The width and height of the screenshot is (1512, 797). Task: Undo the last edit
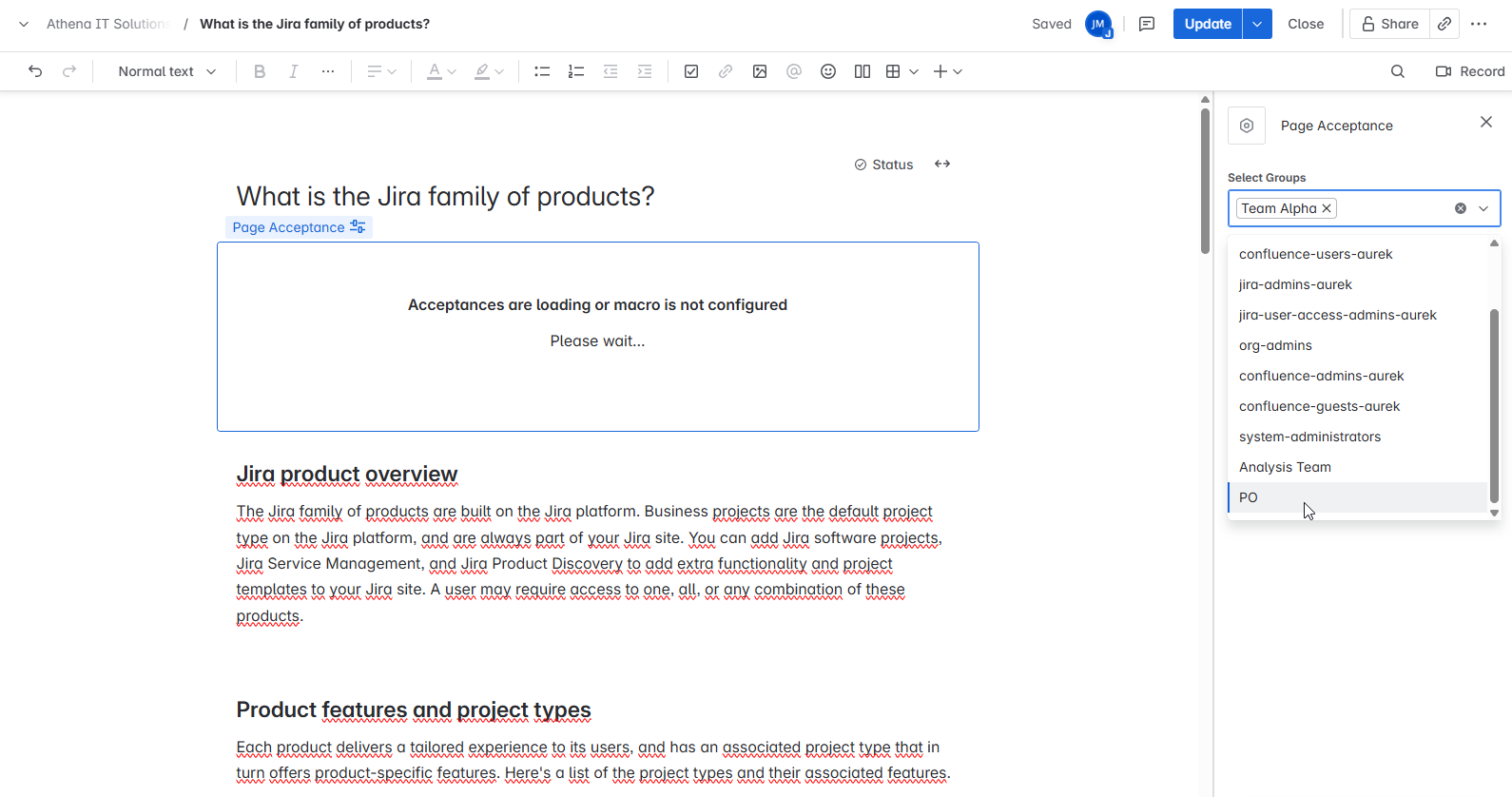point(35,71)
